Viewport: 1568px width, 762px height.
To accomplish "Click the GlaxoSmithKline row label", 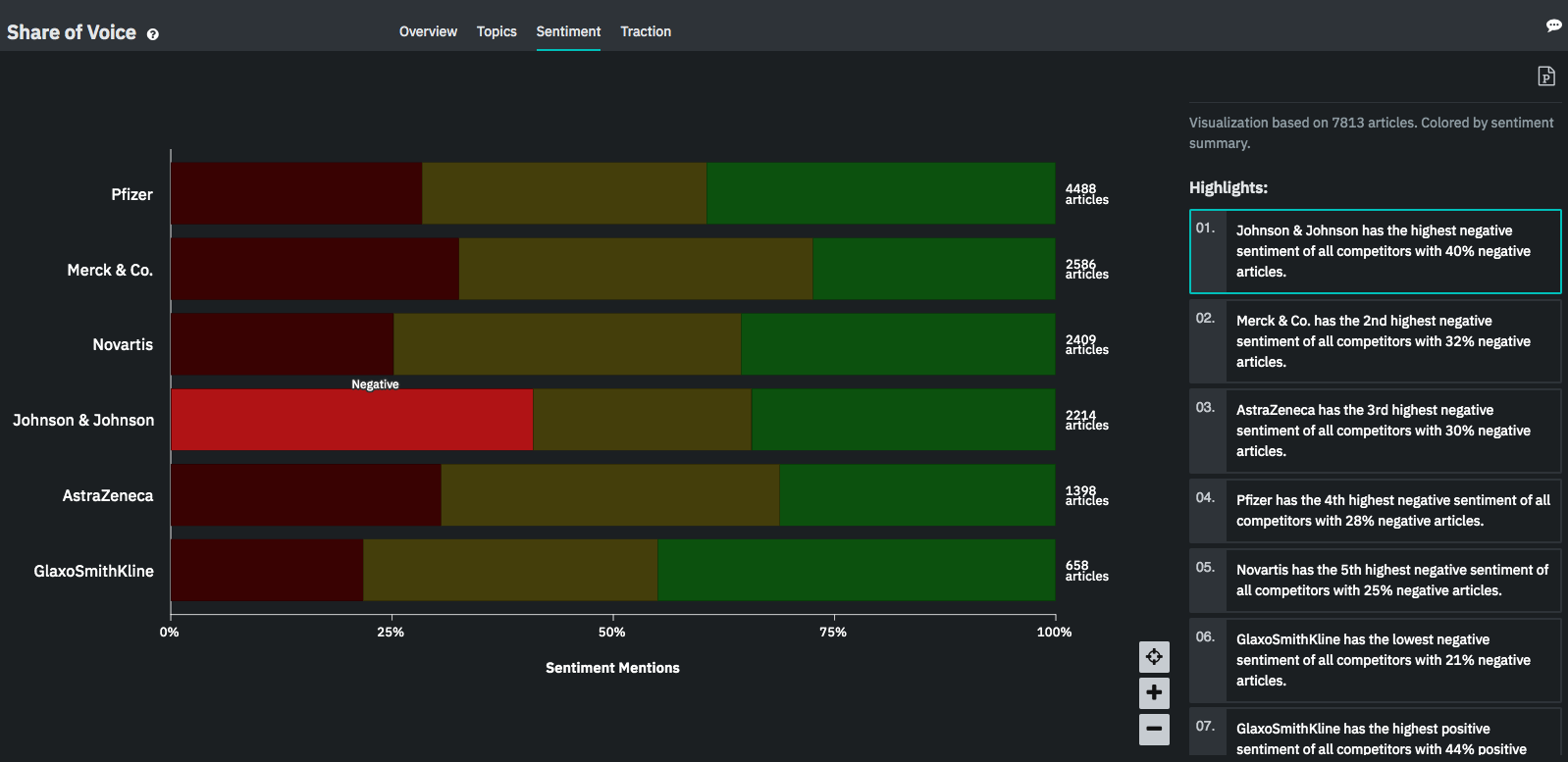I will point(93,571).
